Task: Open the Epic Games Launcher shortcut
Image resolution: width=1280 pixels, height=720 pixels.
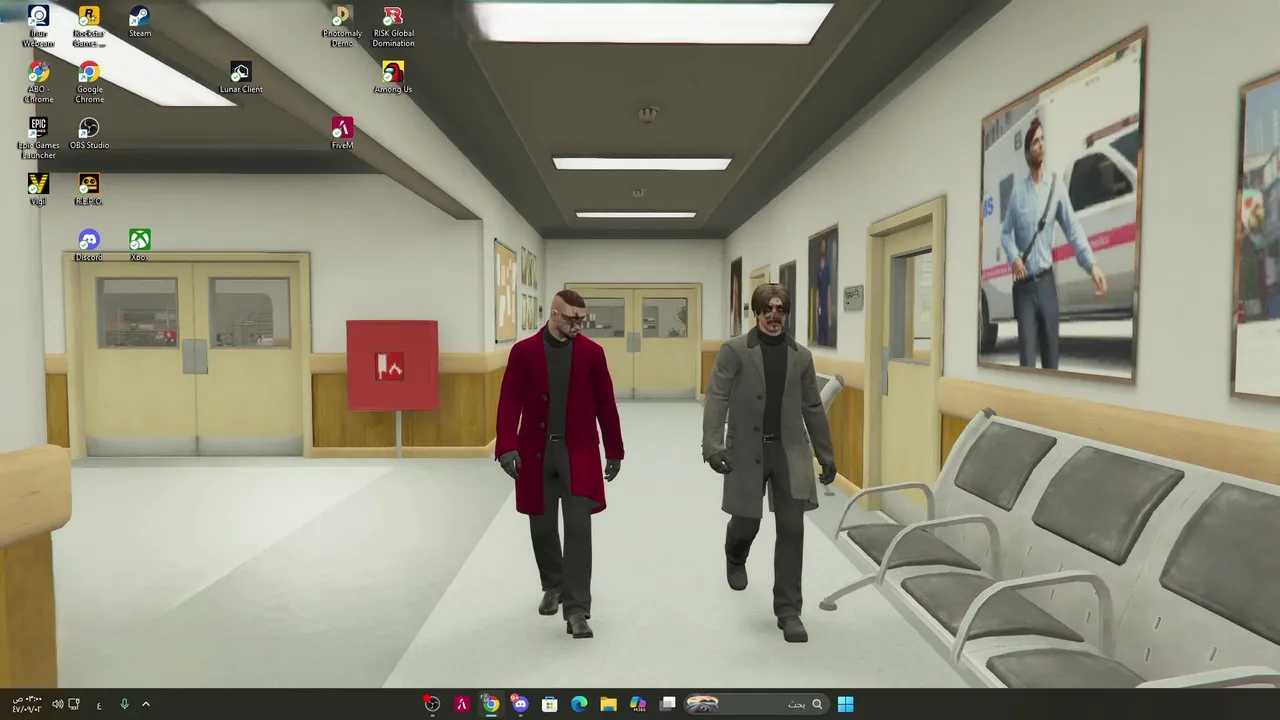Action: tap(38, 138)
